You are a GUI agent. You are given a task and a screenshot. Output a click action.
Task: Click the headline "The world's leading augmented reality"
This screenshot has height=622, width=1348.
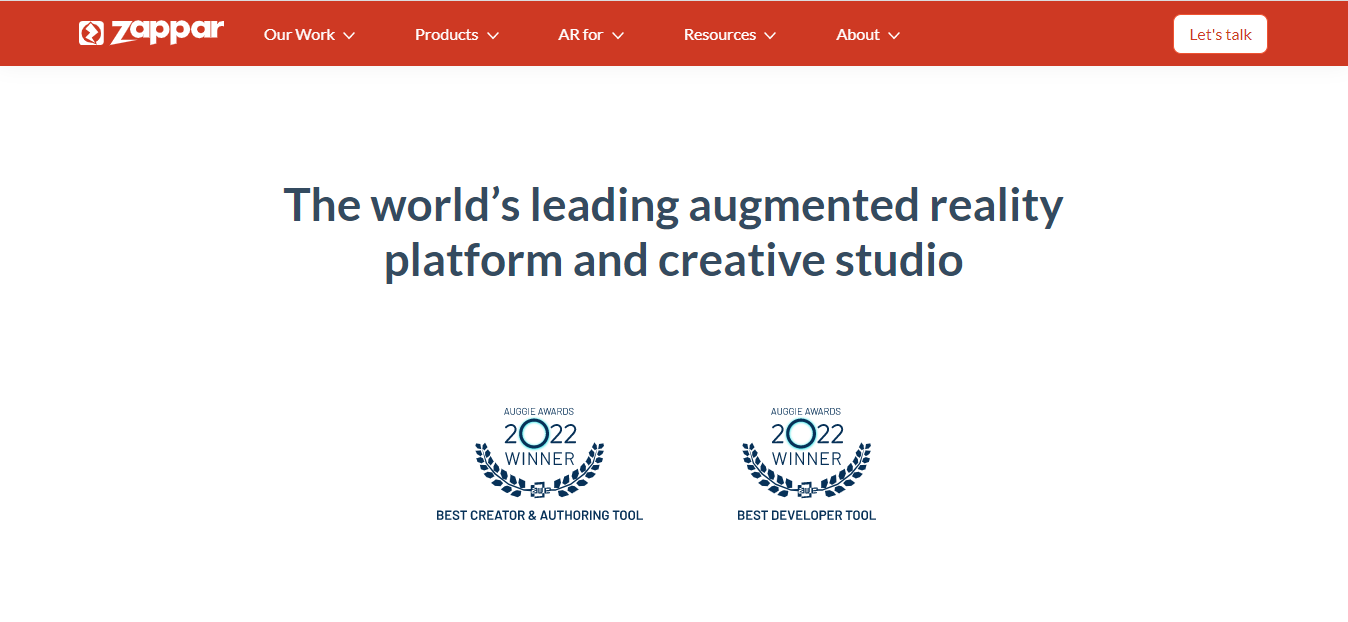point(673,205)
